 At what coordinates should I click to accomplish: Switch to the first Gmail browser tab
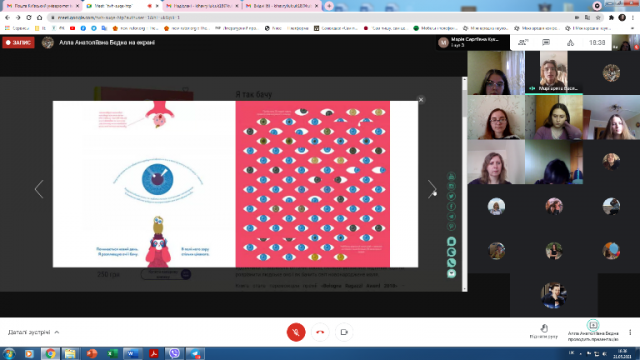click(x=42, y=6)
